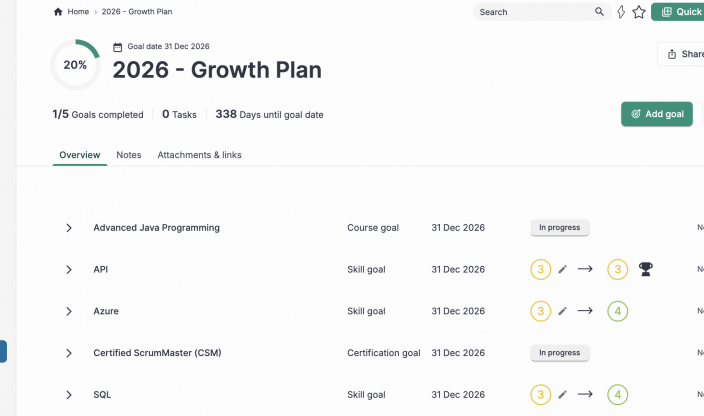The image size is (704, 416).
Task: Expand the SQL skill goal row
Action: point(69,395)
